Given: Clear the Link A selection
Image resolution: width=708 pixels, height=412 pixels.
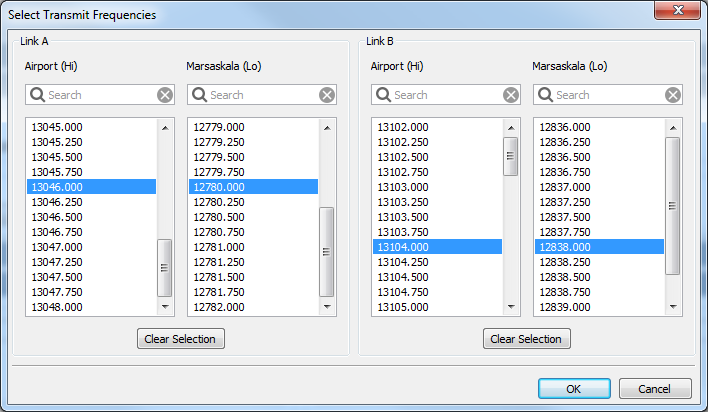Looking at the screenshot, I should (181, 339).
